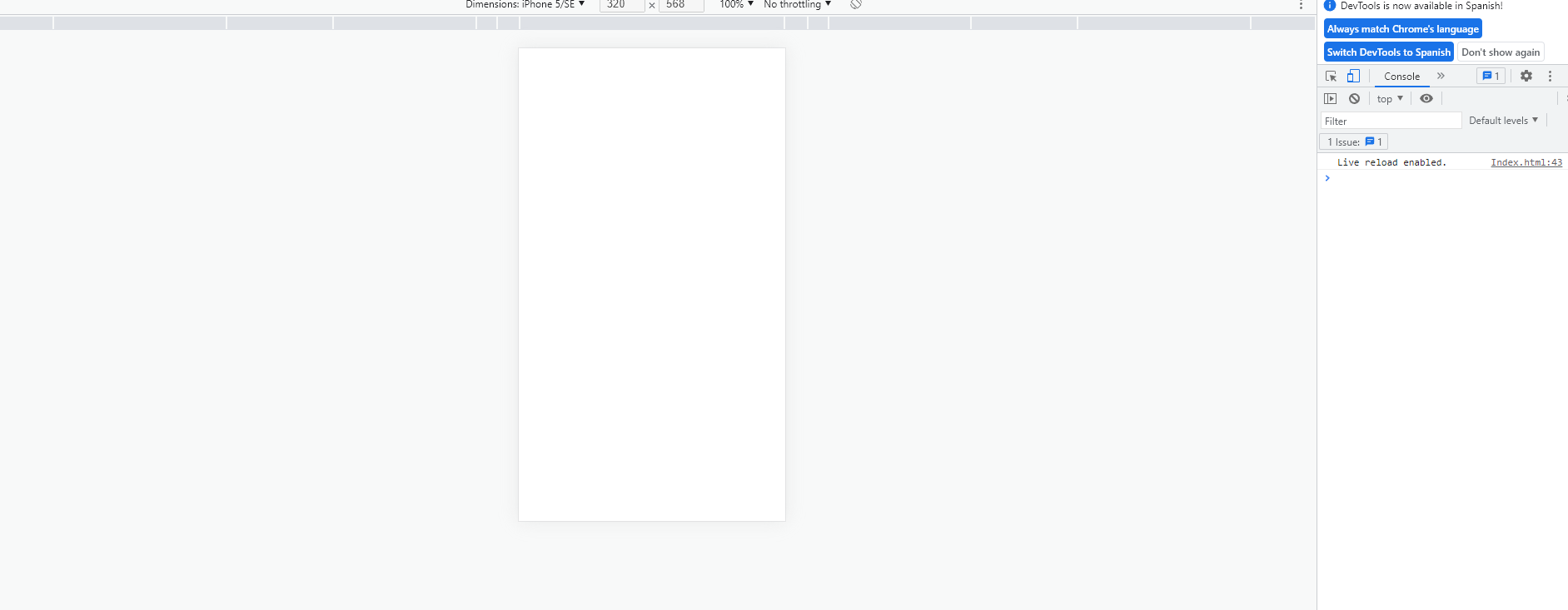The image size is (1568, 610).
Task: Open the top JavaScript context dropdown
Action: (1390, 98)
